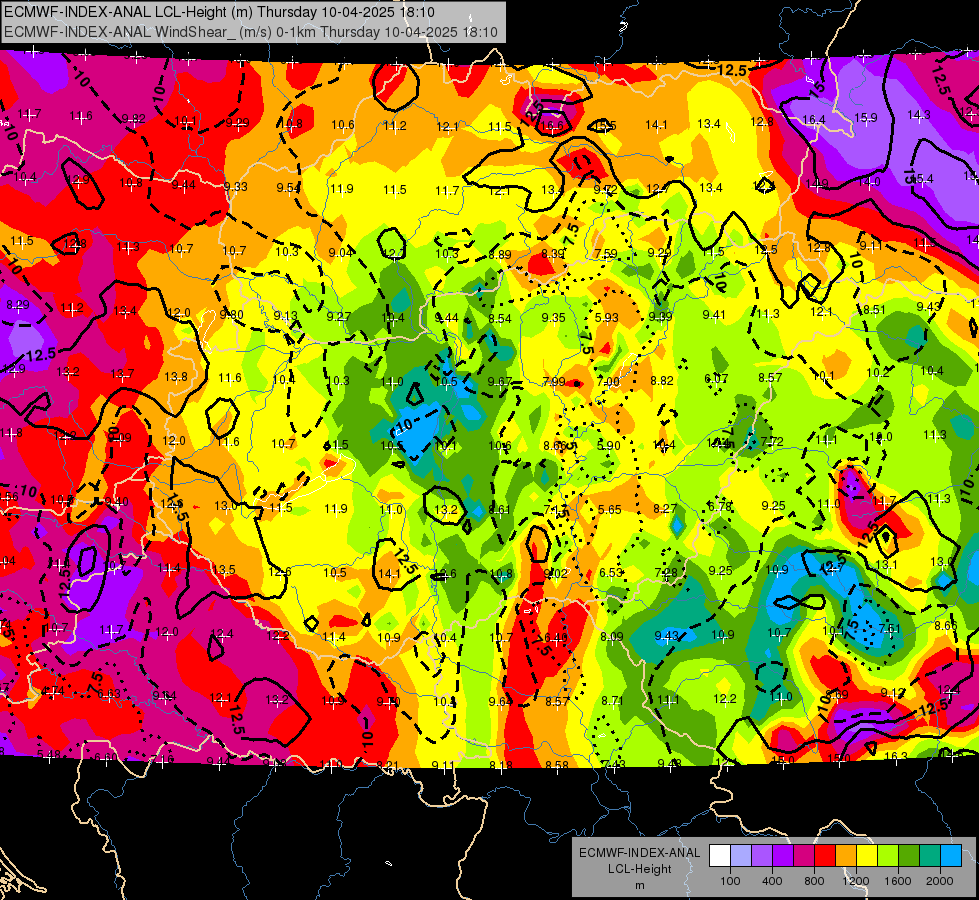Click the wind shear value 16.4
Viewport: 979px width, 900px height.
pos(814,119)
